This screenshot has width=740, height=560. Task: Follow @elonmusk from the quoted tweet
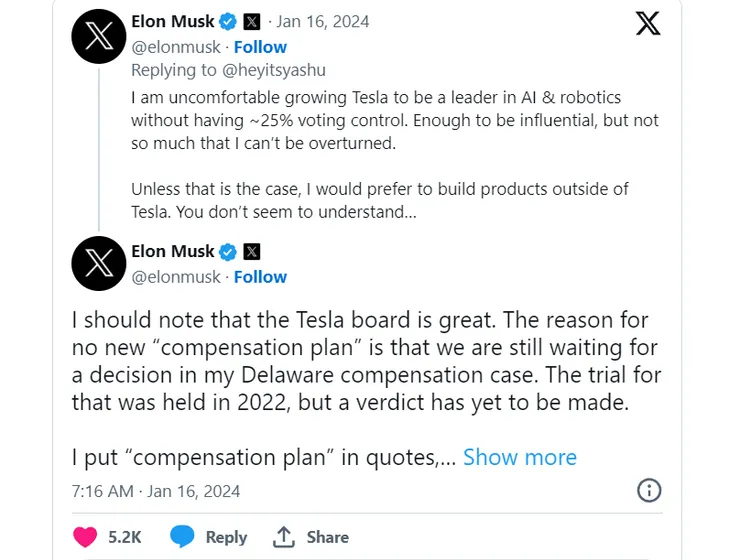[x=260, y=47]
